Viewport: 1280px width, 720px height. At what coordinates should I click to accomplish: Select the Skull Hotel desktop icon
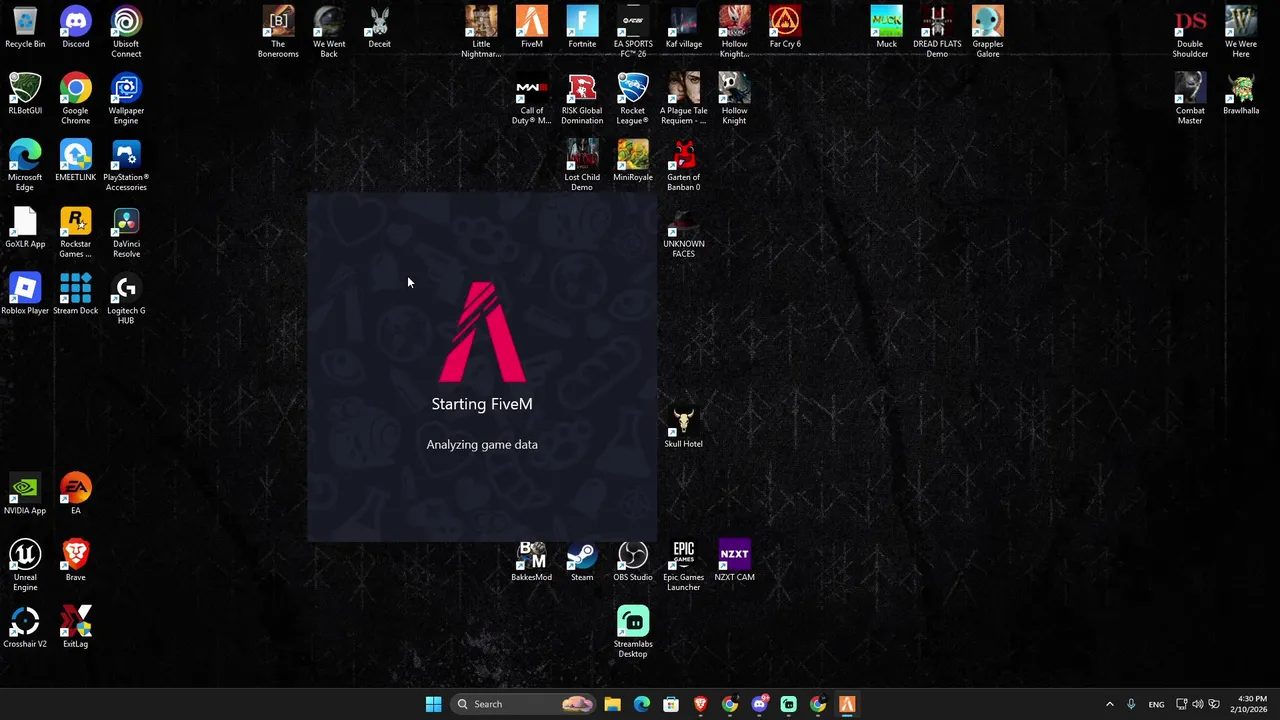tap(683, 428)
